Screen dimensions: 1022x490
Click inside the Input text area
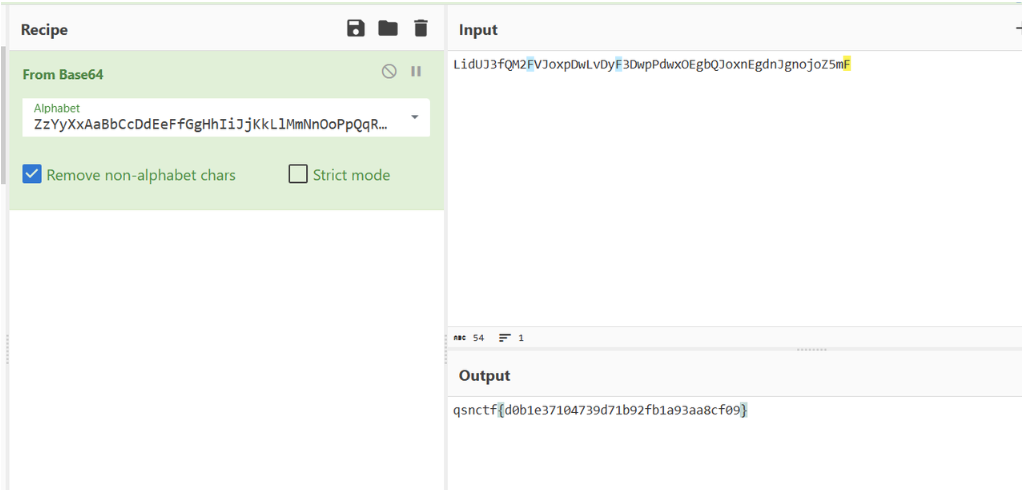[x=730, y=200]
